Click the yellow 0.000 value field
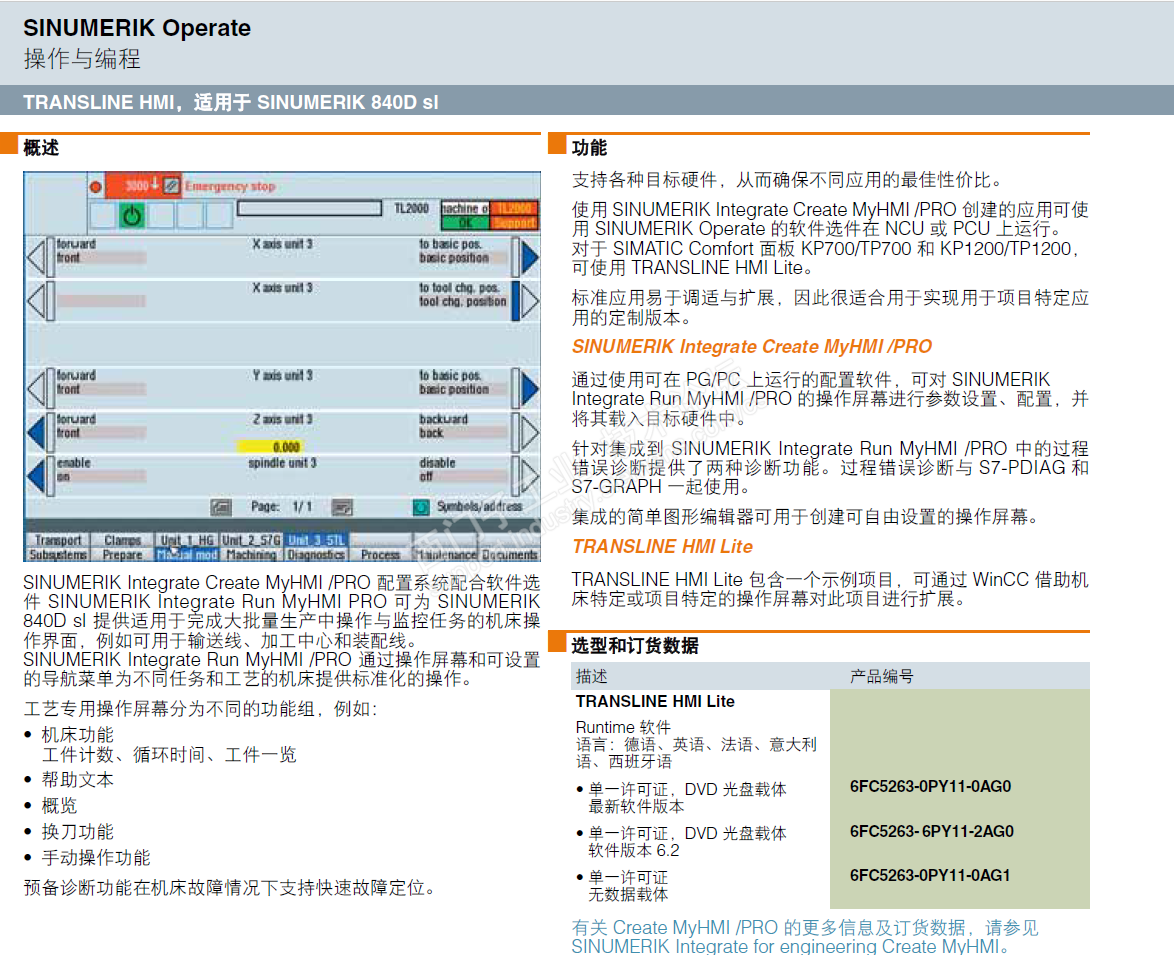1174x955 pixels. point(270,447)
